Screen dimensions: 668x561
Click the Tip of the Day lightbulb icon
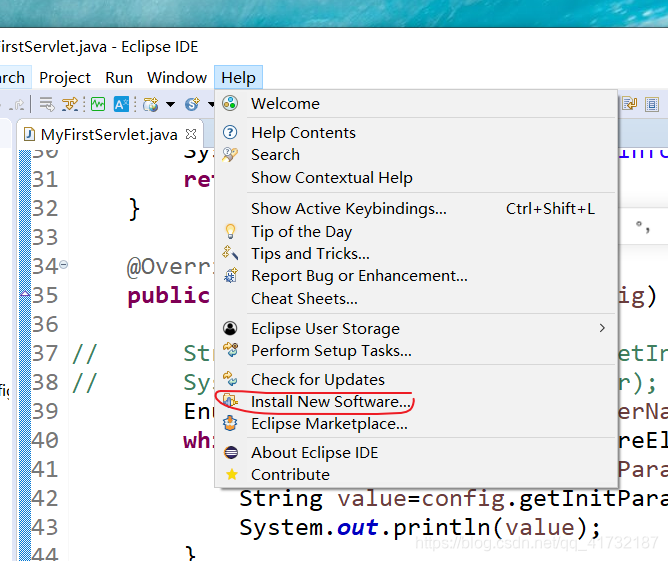[x=230, y=231]
